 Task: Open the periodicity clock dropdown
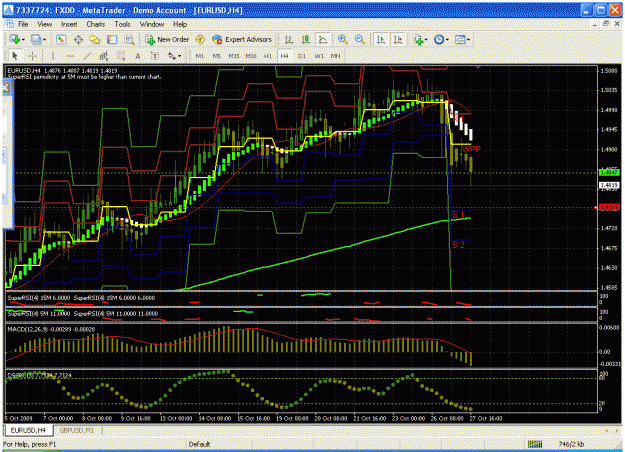pyautogui.click(x=441, y=39)
